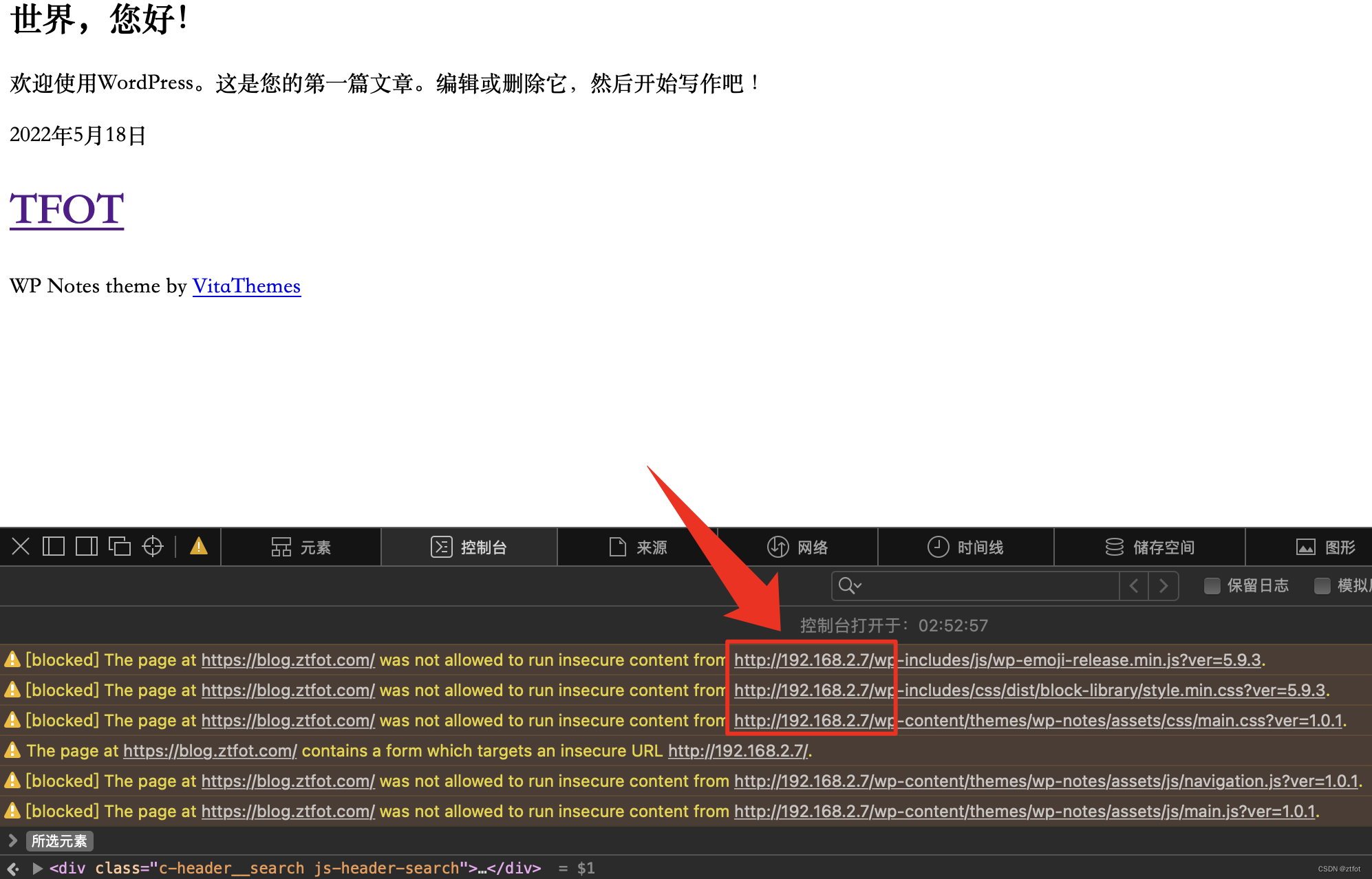Open the 储存空间 (Storage) tab

point(1150,547)
